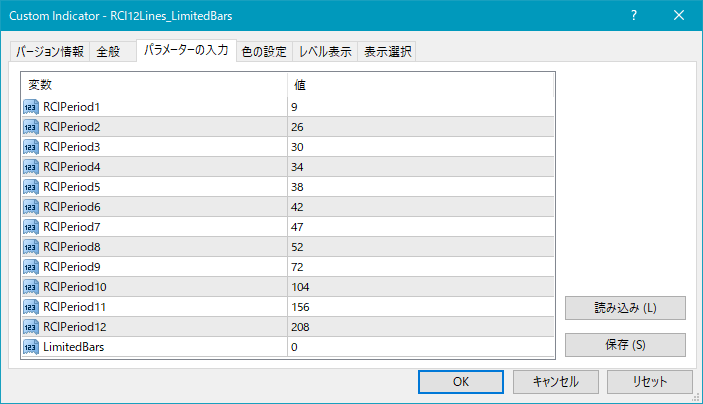
Task: Click the 読み込み (L) button
Action: [625, 307]
